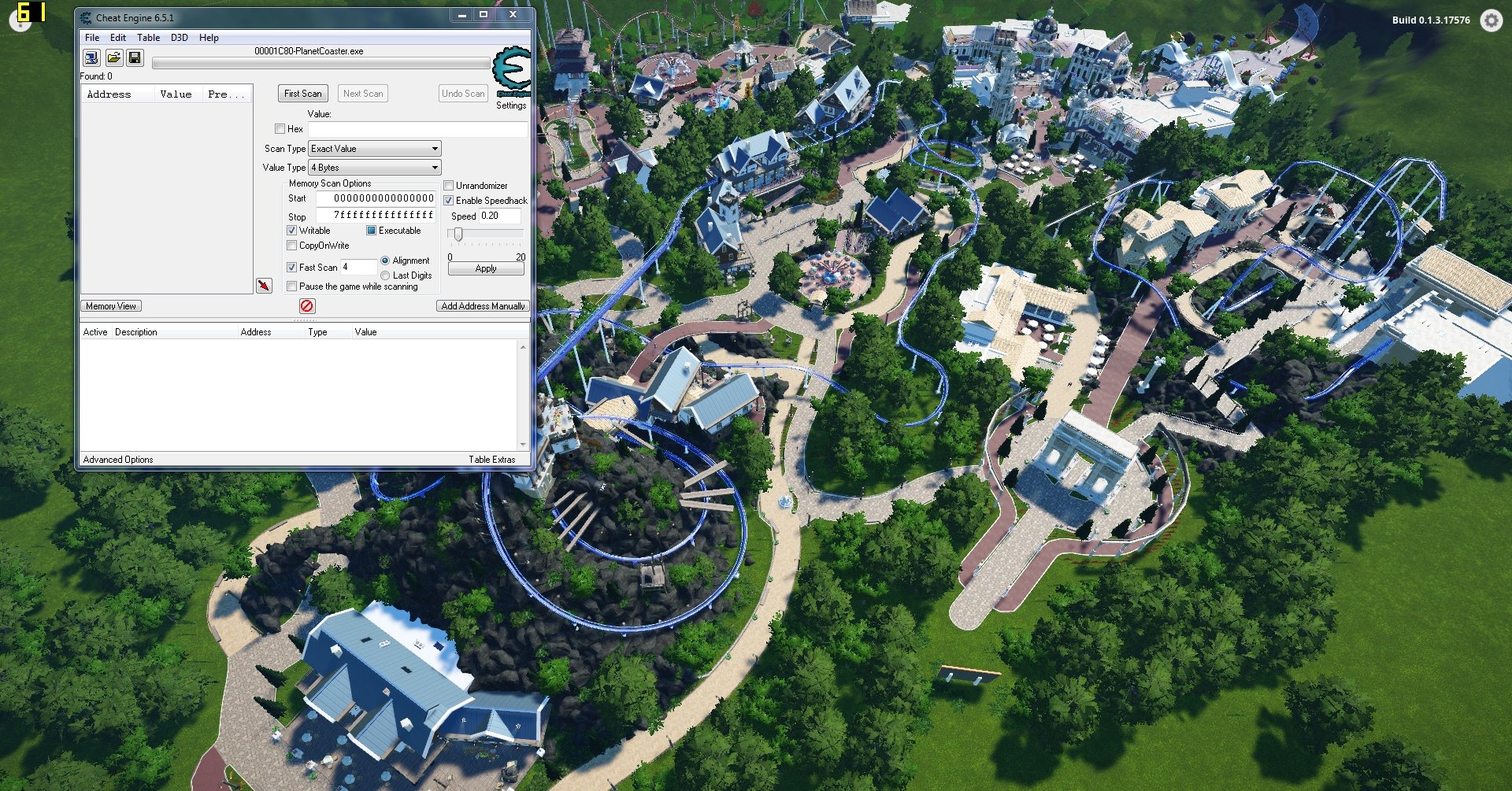Screen dimensions: 1512x791
Task: Open Memory View
Action: (x=111, y=306)
